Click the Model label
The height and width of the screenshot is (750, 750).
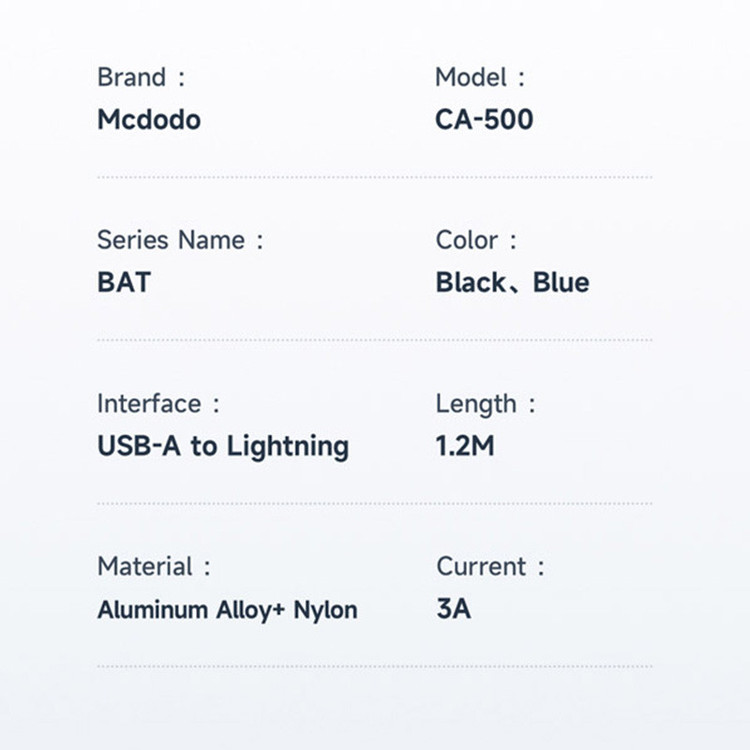pos(479,77)
